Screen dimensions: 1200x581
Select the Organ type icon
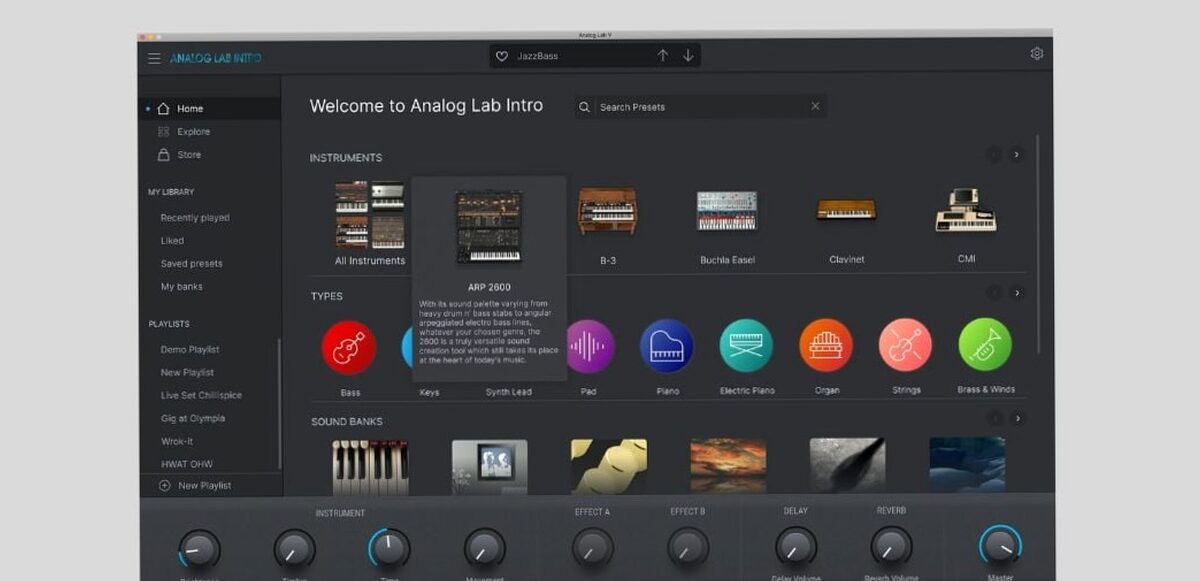point(826,345)
